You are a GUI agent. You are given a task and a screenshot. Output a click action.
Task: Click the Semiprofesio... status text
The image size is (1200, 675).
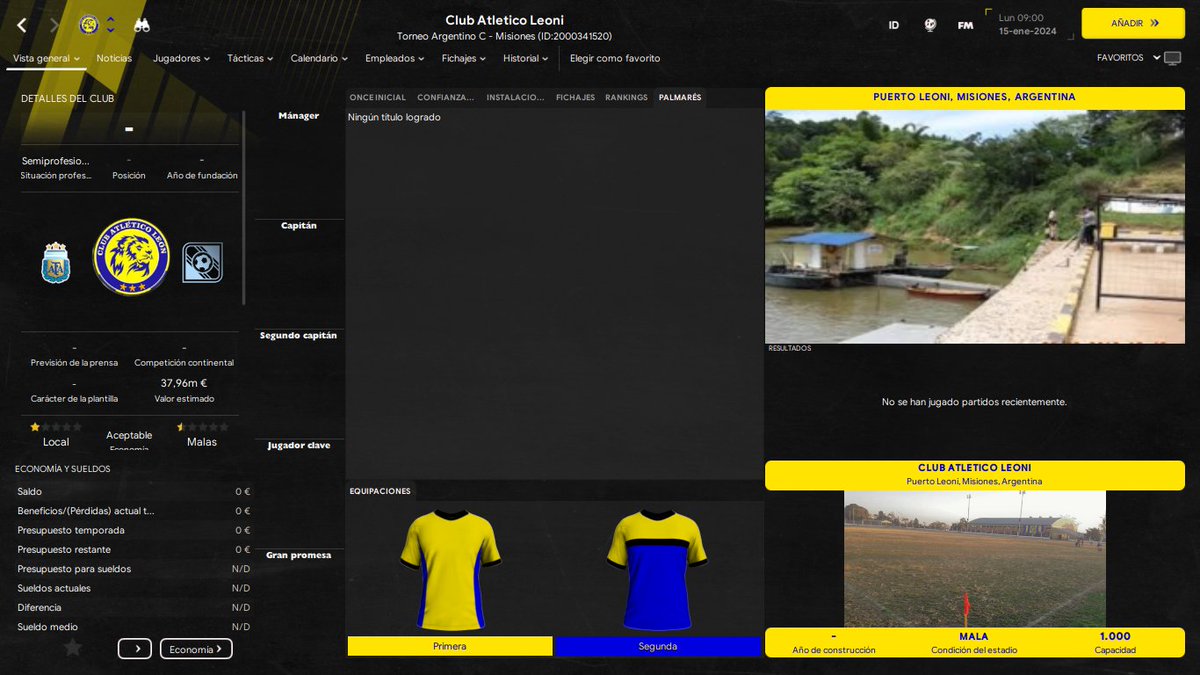[55, 160]
